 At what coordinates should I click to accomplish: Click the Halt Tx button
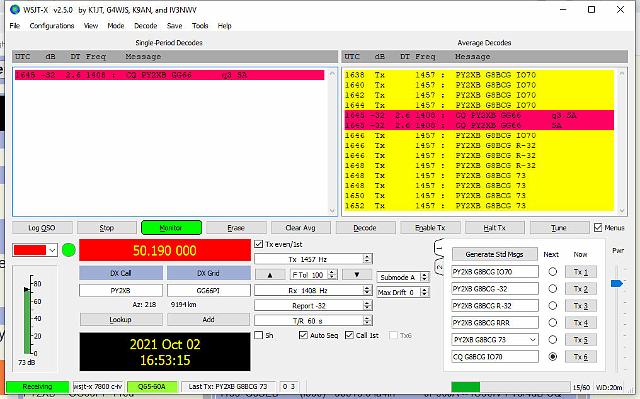point(494,228)
